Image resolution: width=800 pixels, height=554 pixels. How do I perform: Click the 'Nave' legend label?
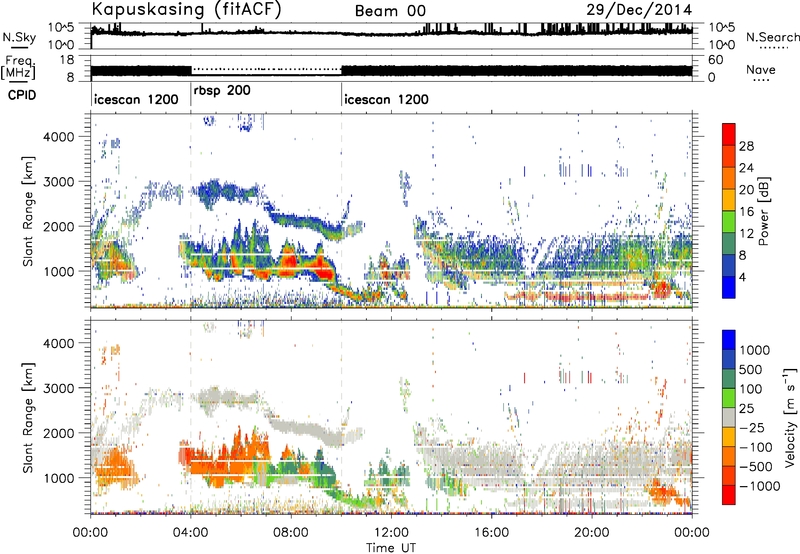click(x=761, y=69)
